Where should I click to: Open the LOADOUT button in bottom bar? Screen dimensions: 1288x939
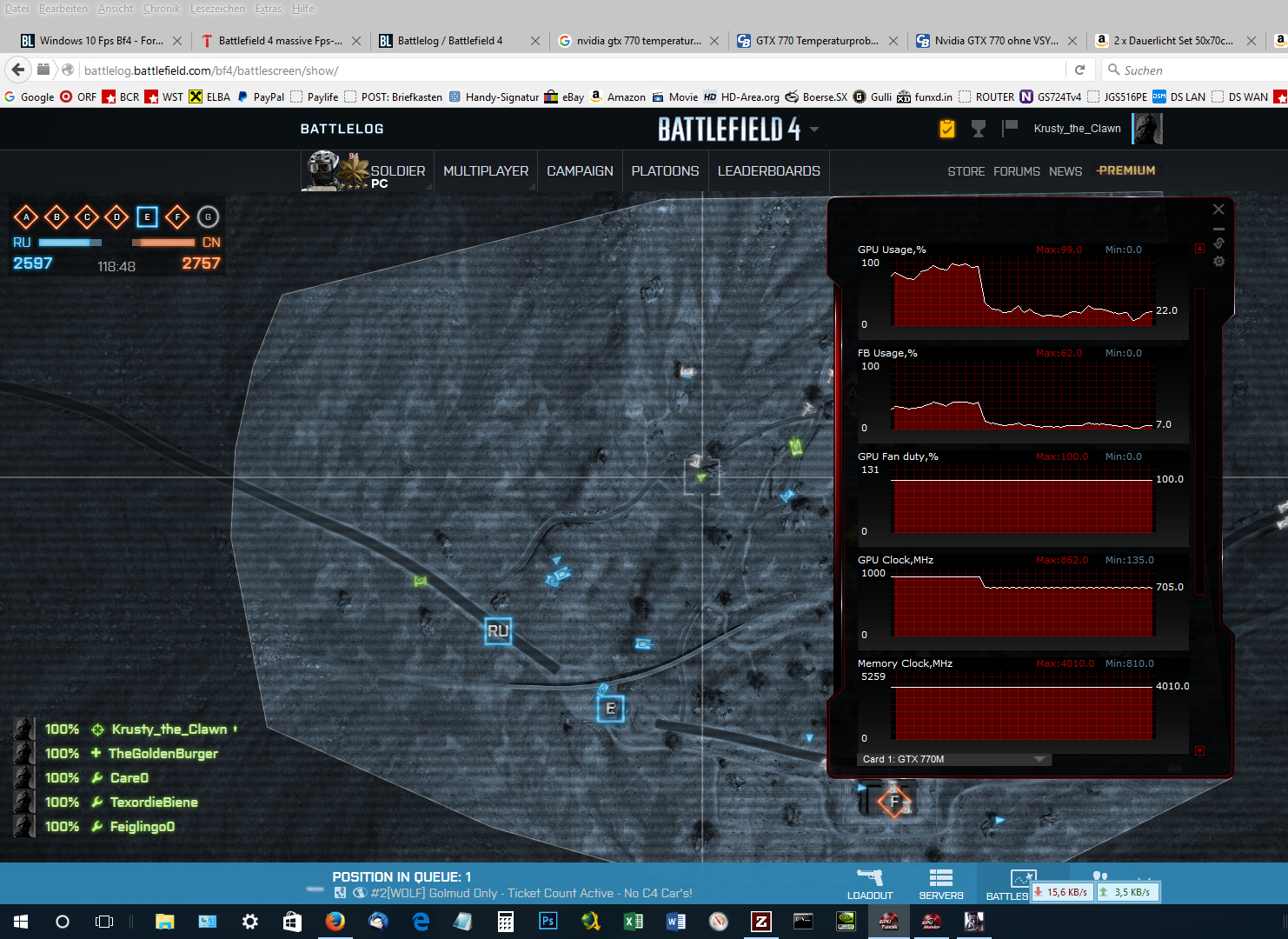point(870,884)
